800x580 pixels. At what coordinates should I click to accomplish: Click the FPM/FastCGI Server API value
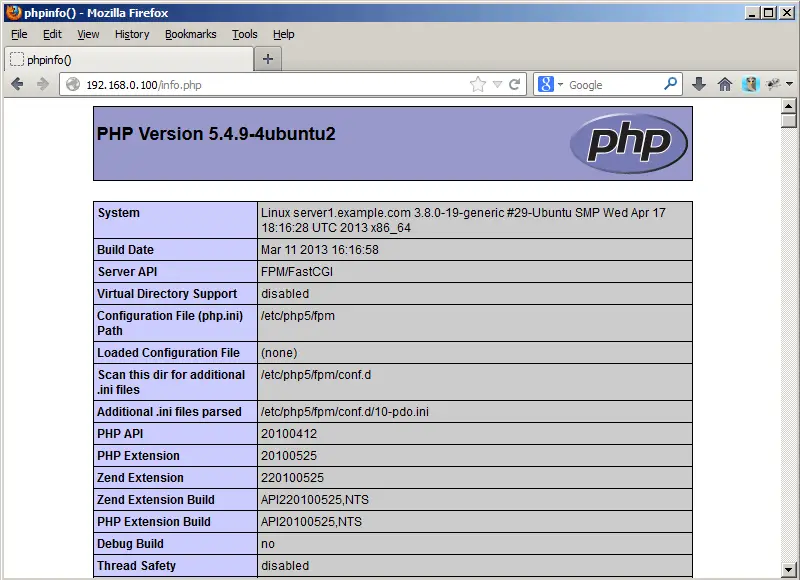click(x=296, y=271)
